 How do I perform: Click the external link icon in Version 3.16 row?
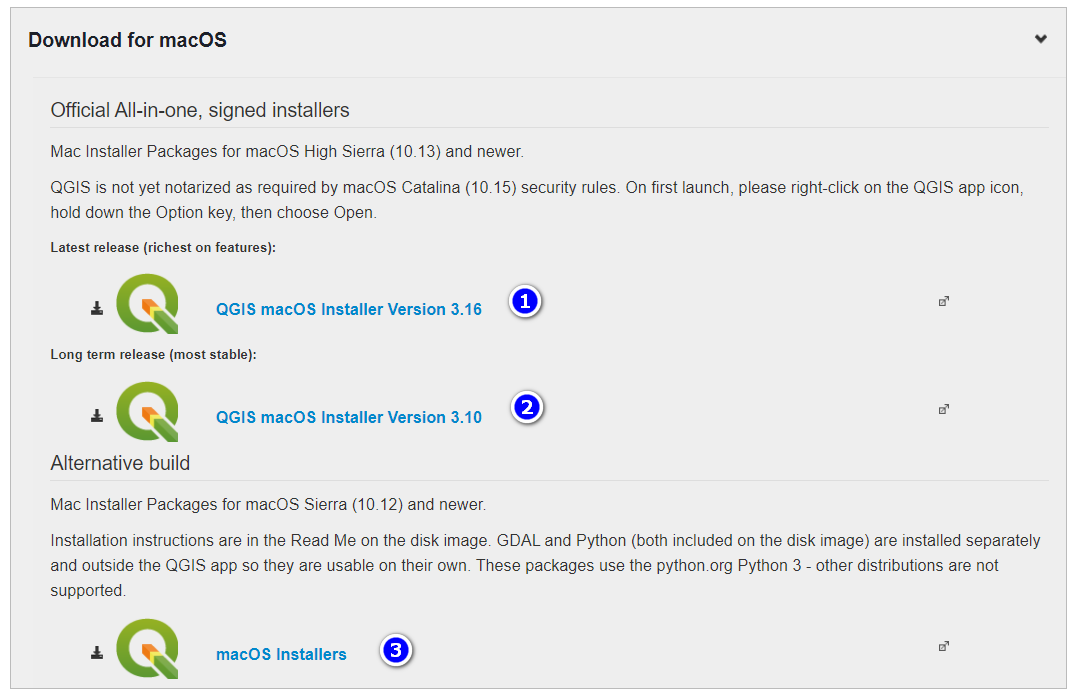tap(943, 301)
